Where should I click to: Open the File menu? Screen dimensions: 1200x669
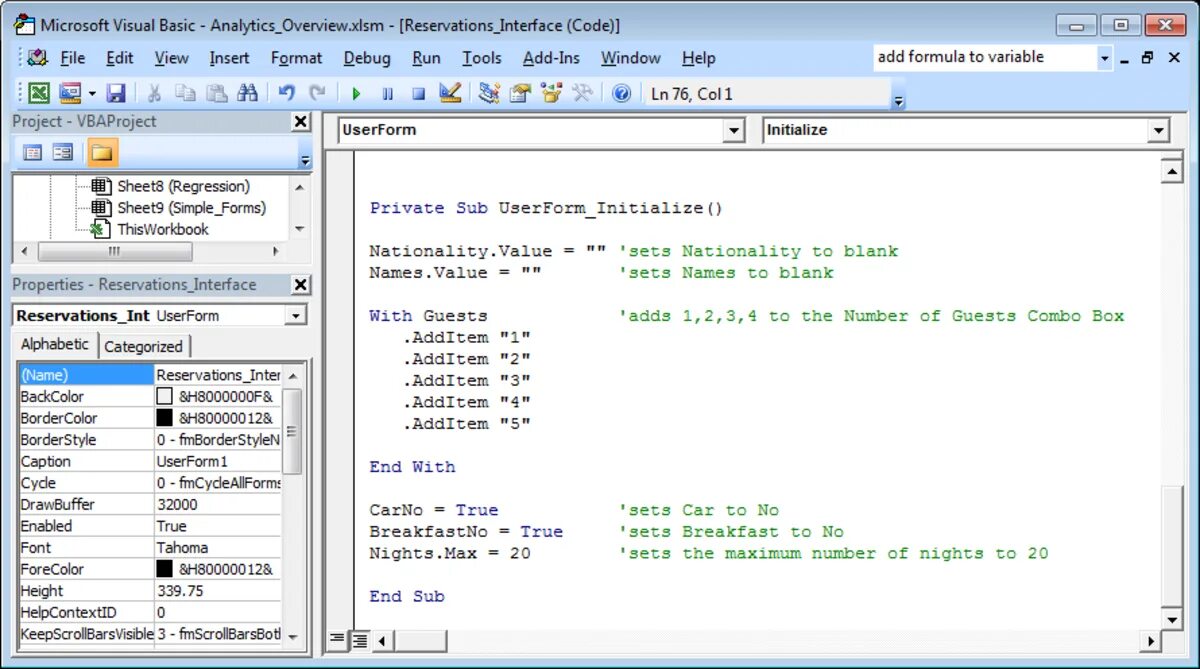(72, 58)
